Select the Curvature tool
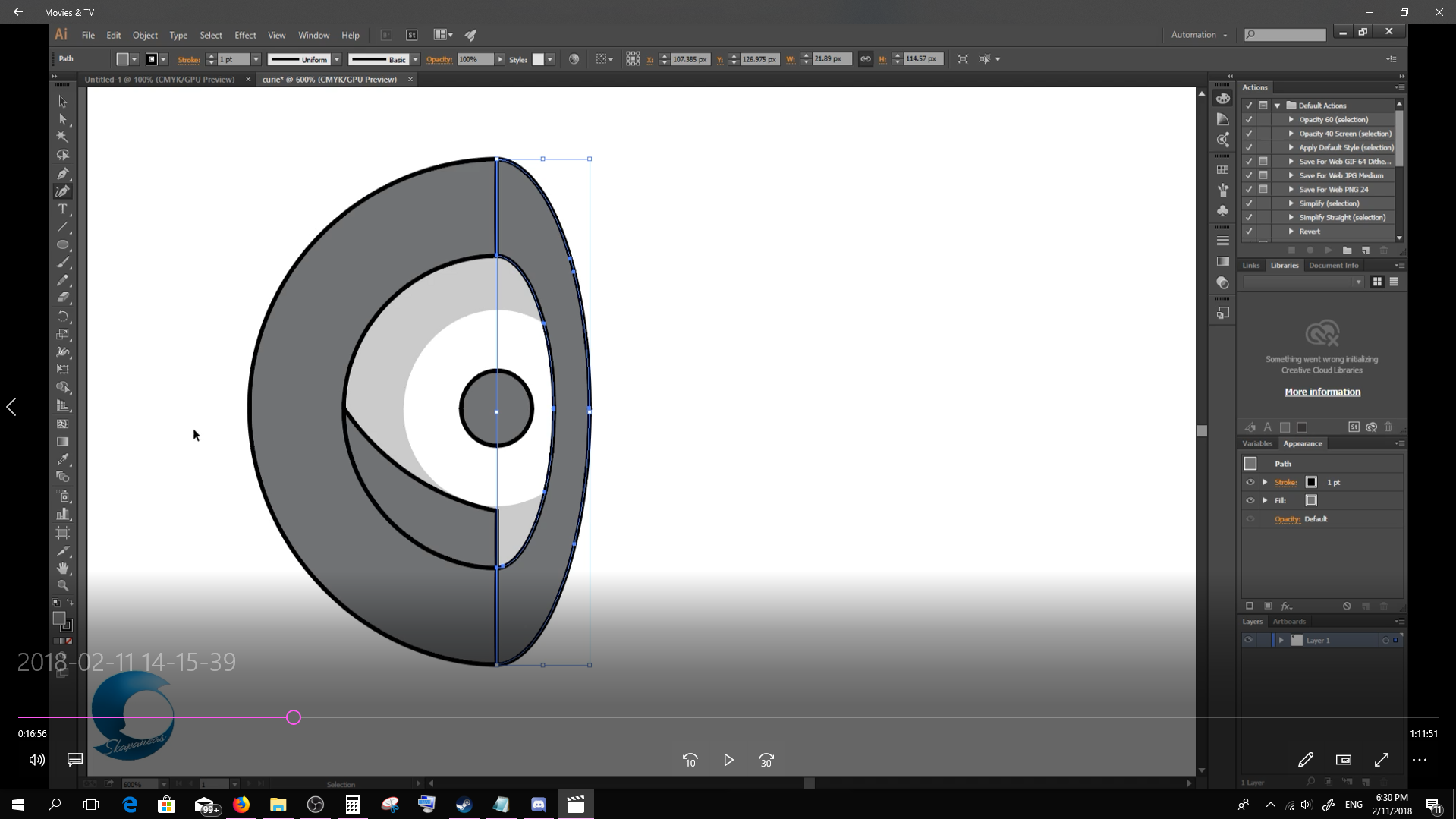The width and height of the screenshot is (1456, 819). click(63, 191)
